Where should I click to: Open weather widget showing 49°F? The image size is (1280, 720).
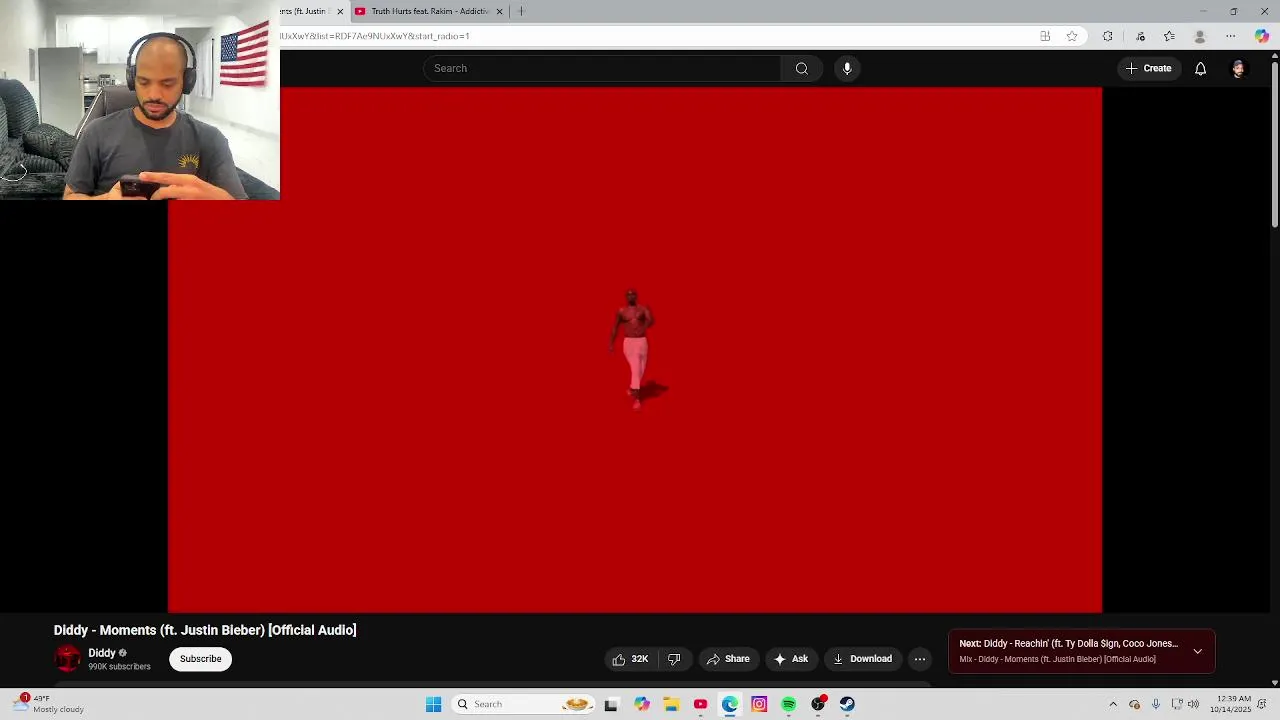pyautogui.click(x=48, y=704)
